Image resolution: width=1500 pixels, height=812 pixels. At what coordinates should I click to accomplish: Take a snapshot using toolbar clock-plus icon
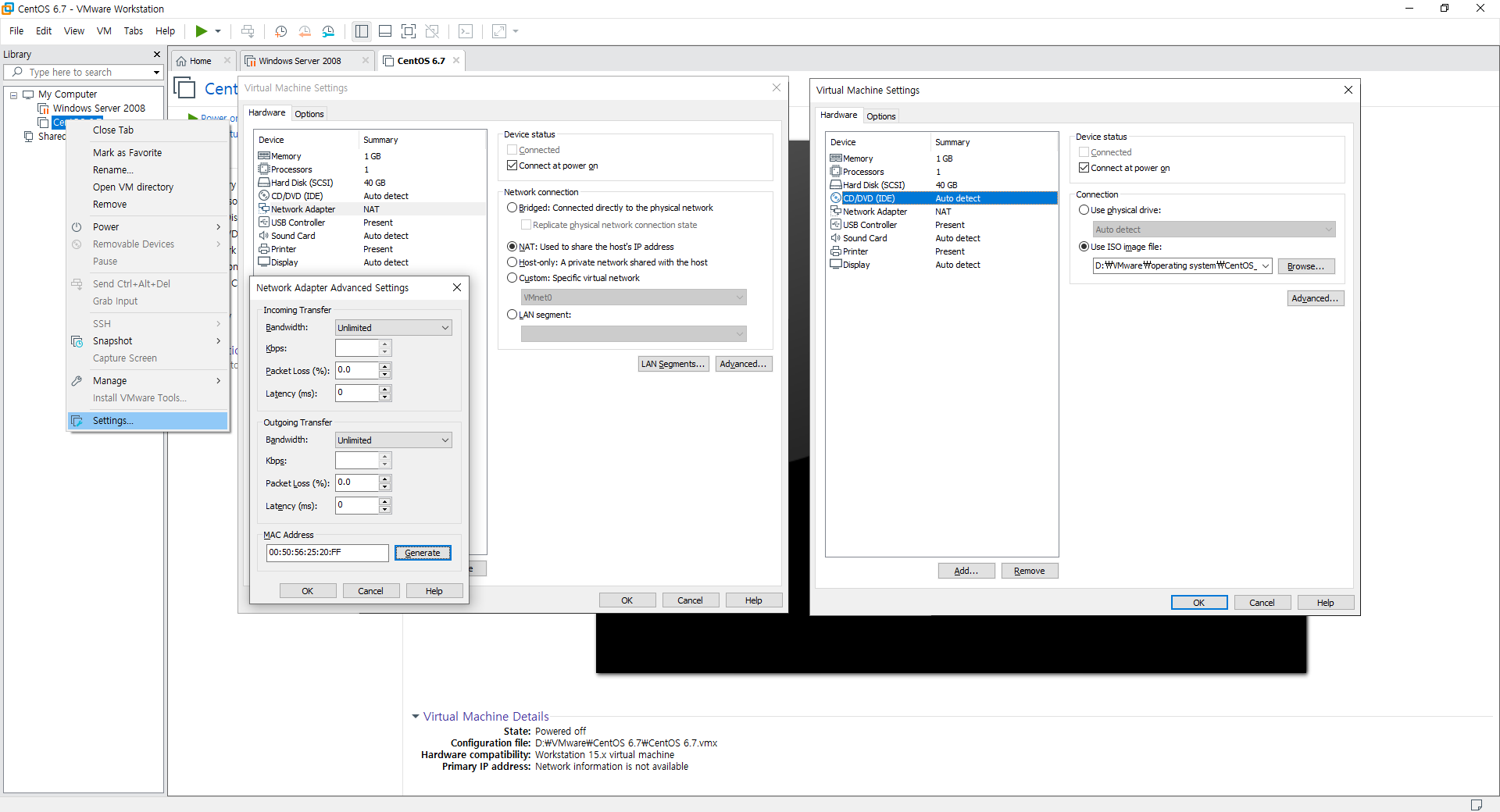tap(281, 31)
